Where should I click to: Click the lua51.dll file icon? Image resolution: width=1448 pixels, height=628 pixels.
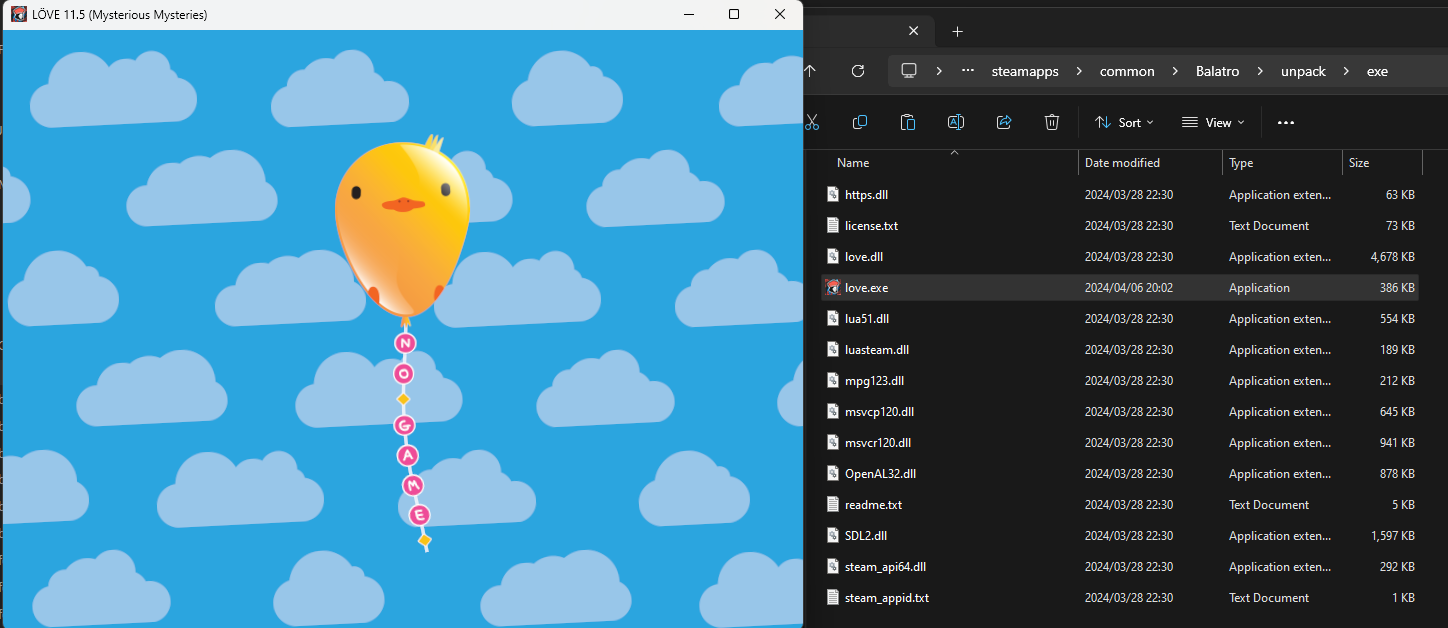click(x=833, y=318)
